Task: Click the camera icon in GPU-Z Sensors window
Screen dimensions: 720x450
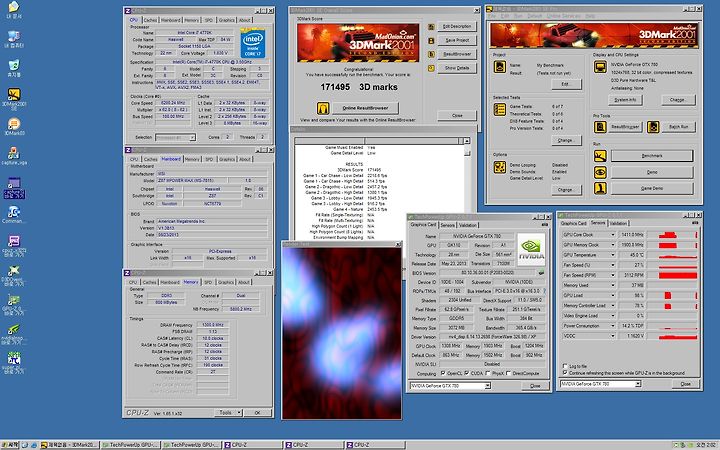Action: tap(695, 223)
